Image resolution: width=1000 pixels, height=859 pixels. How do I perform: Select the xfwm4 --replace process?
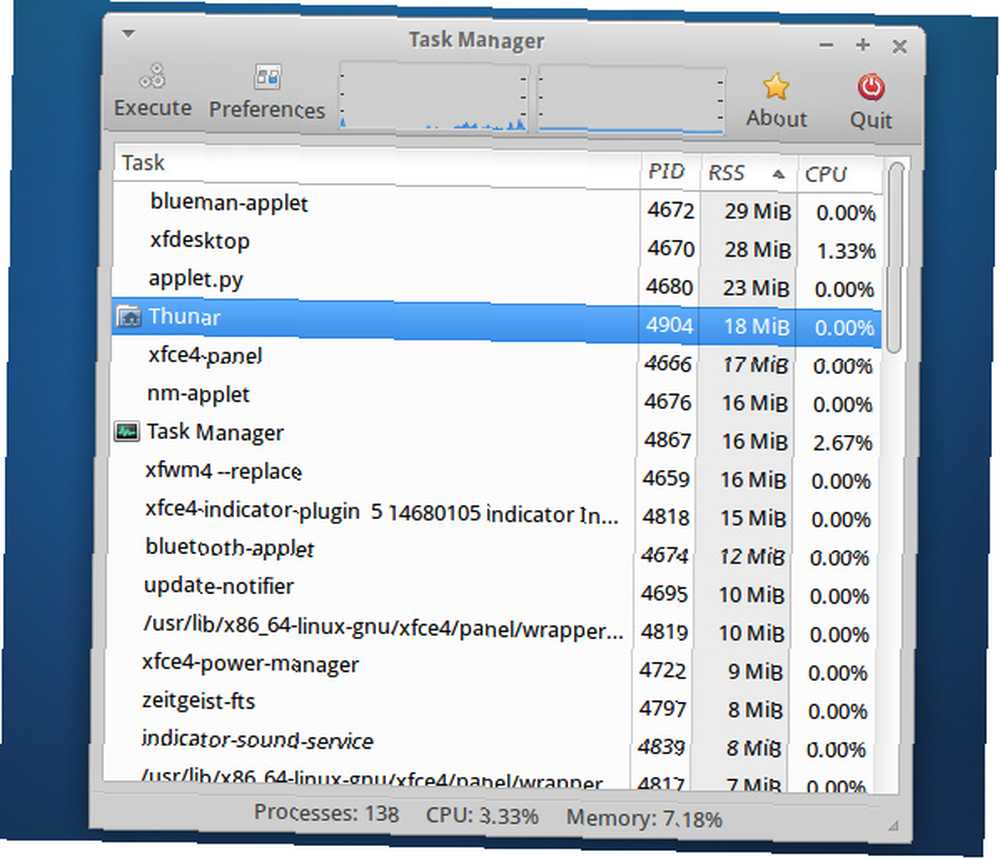tap(223, 471)
